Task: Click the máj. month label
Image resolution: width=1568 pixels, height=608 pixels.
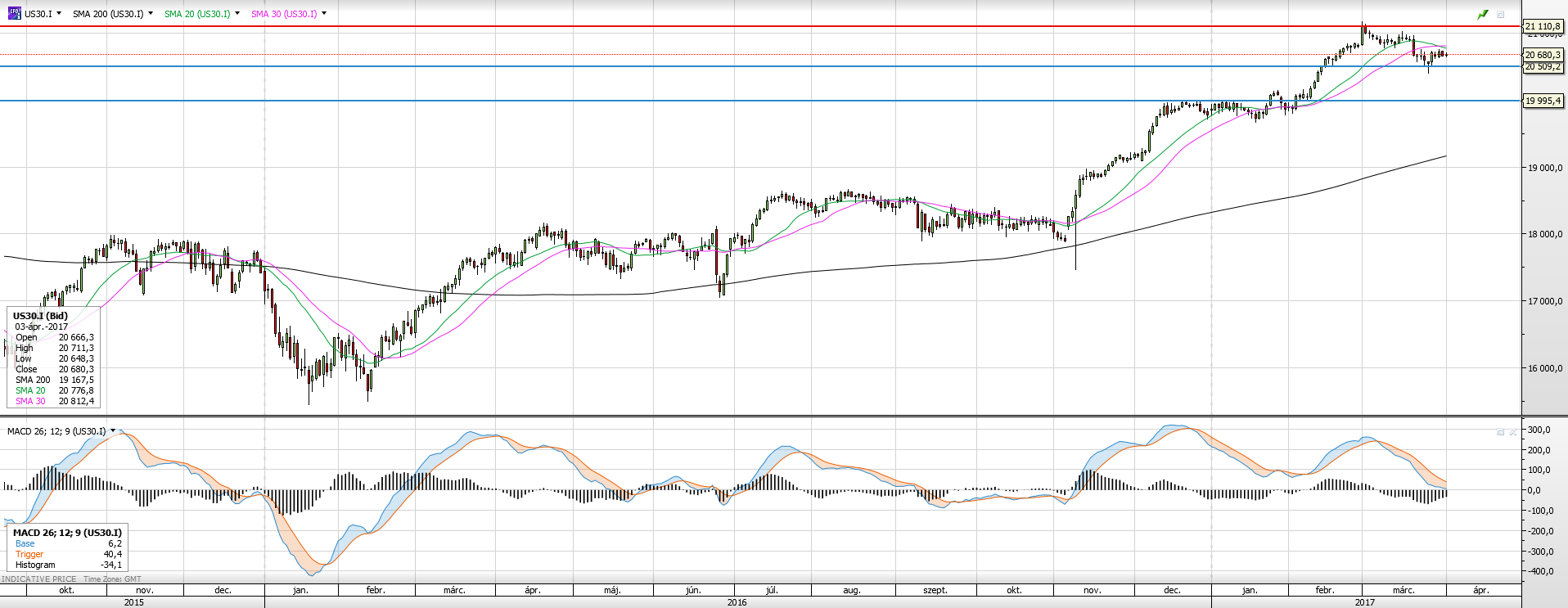Action: 612,590
